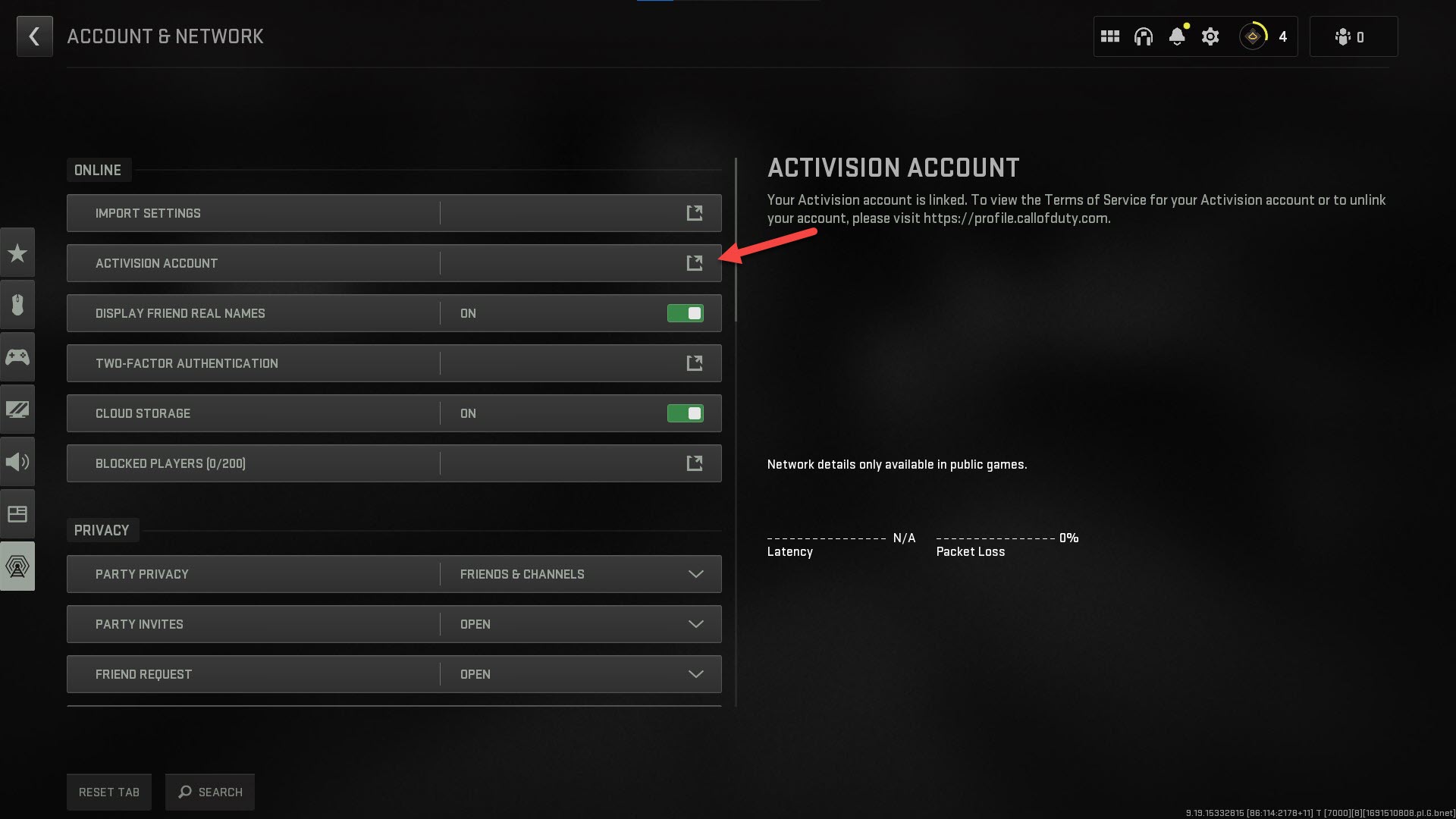Click the party count number 0

pyautogui.click(x=1360, y=37)
